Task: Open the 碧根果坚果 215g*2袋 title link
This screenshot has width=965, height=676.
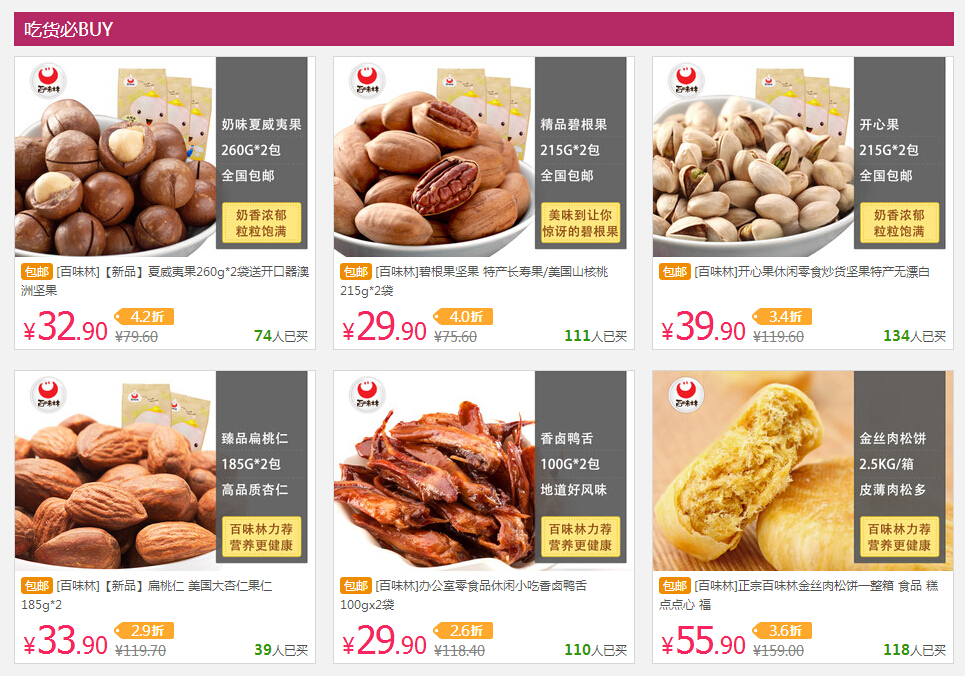Action: coord(474,281)
